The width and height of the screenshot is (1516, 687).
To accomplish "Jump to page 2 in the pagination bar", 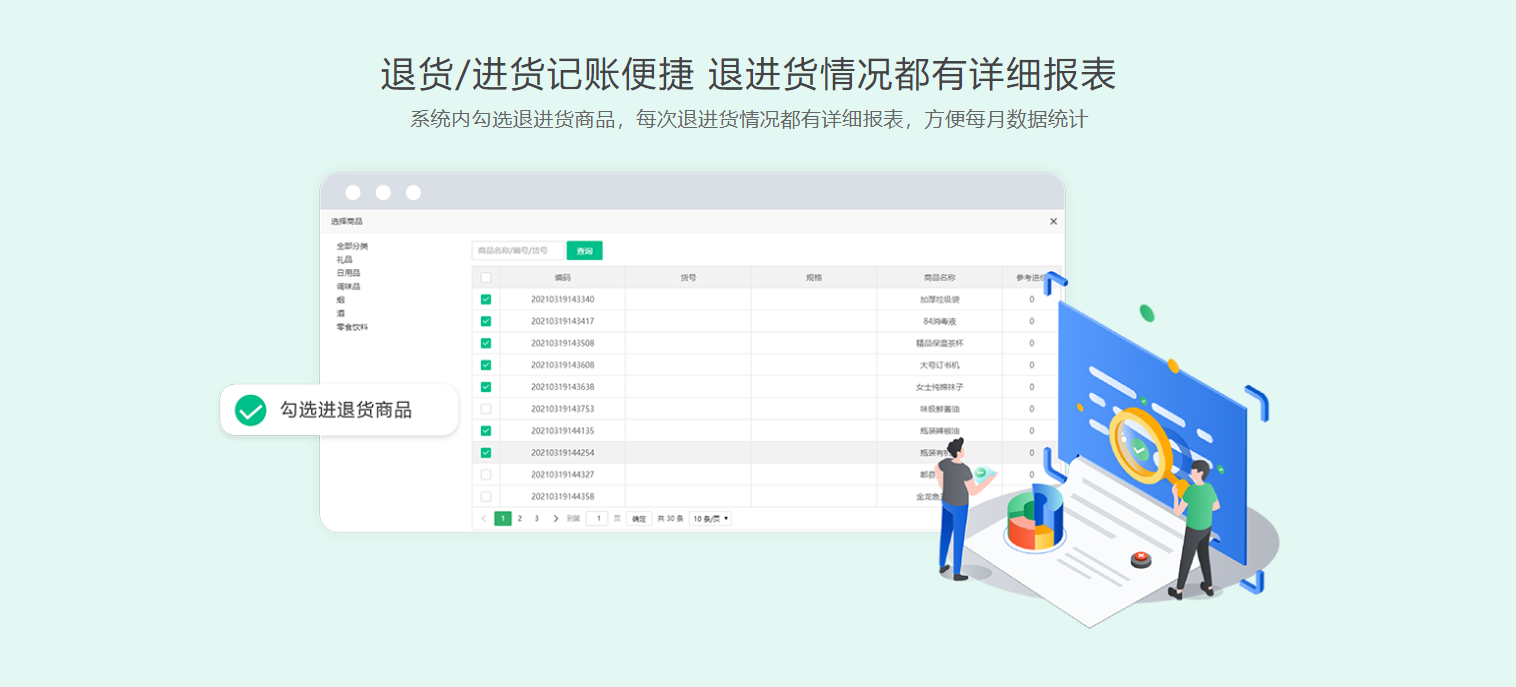I will [520, 518].
